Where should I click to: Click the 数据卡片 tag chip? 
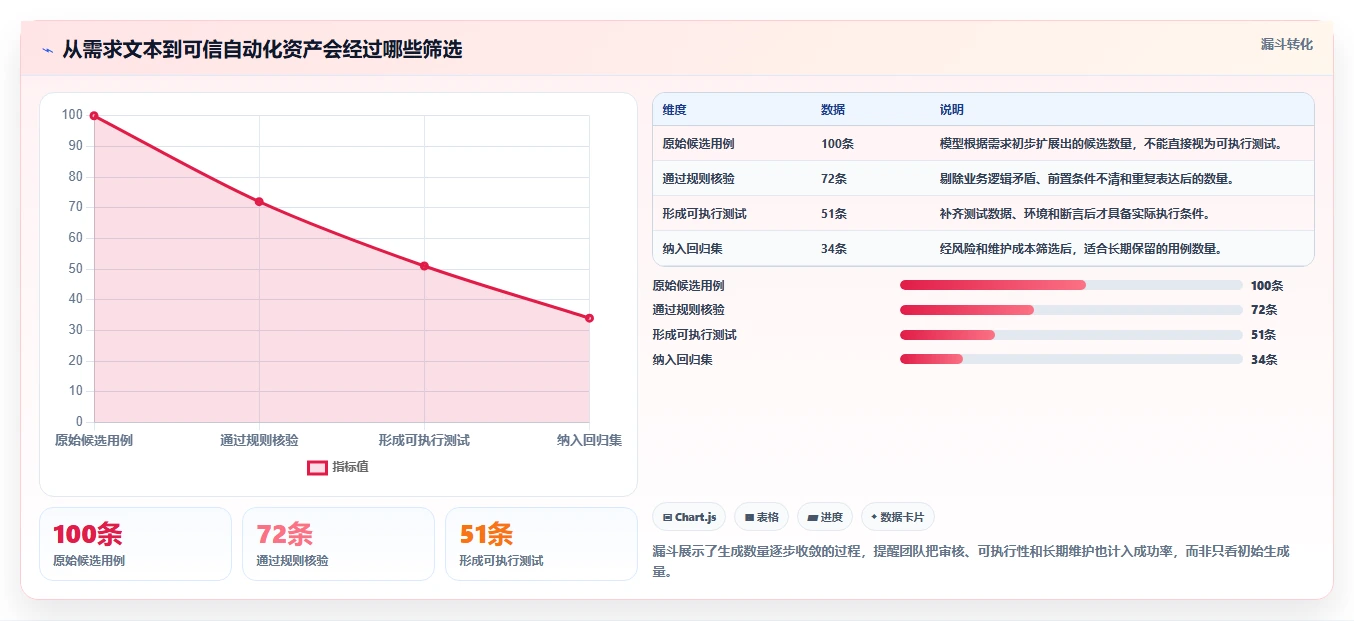click(x=897, y=517)
